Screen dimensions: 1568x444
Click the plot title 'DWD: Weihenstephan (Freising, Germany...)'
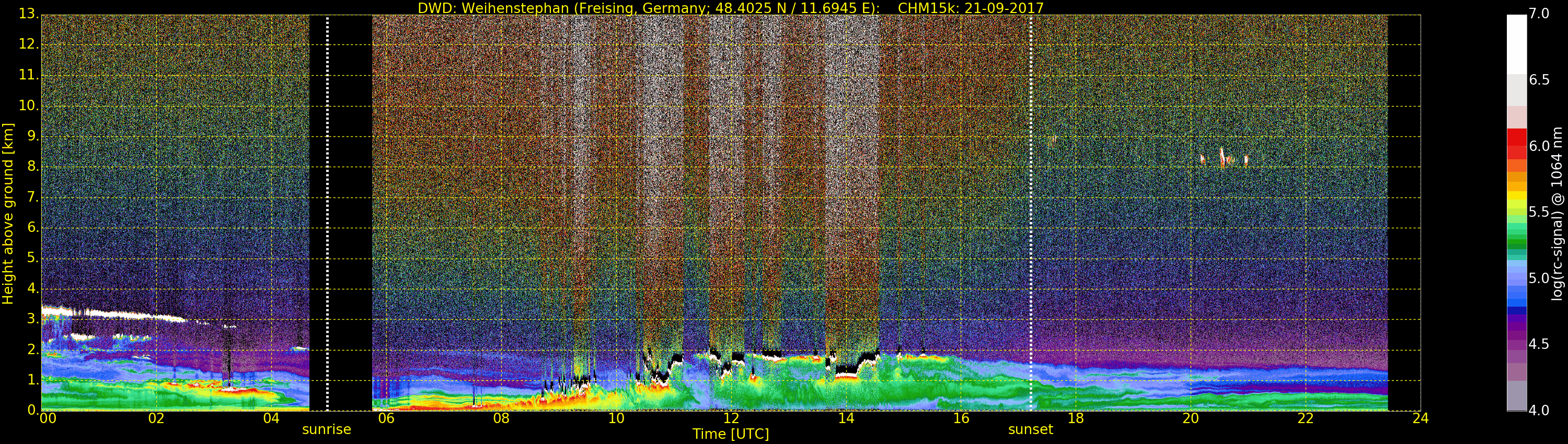coord(731,8)
